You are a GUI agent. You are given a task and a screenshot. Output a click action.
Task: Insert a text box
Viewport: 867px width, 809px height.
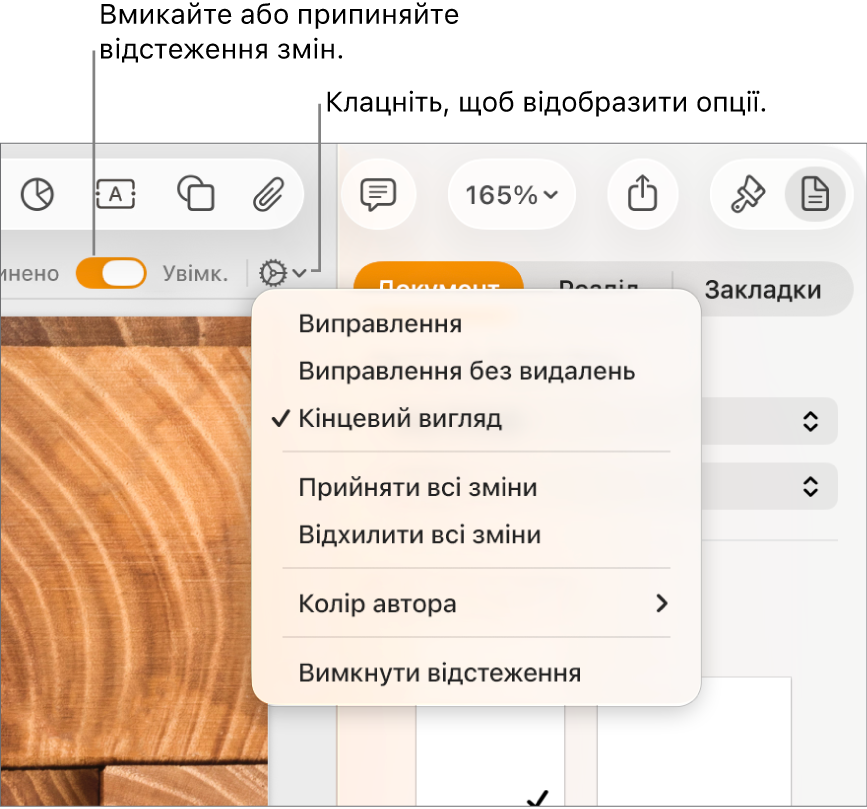116,194
